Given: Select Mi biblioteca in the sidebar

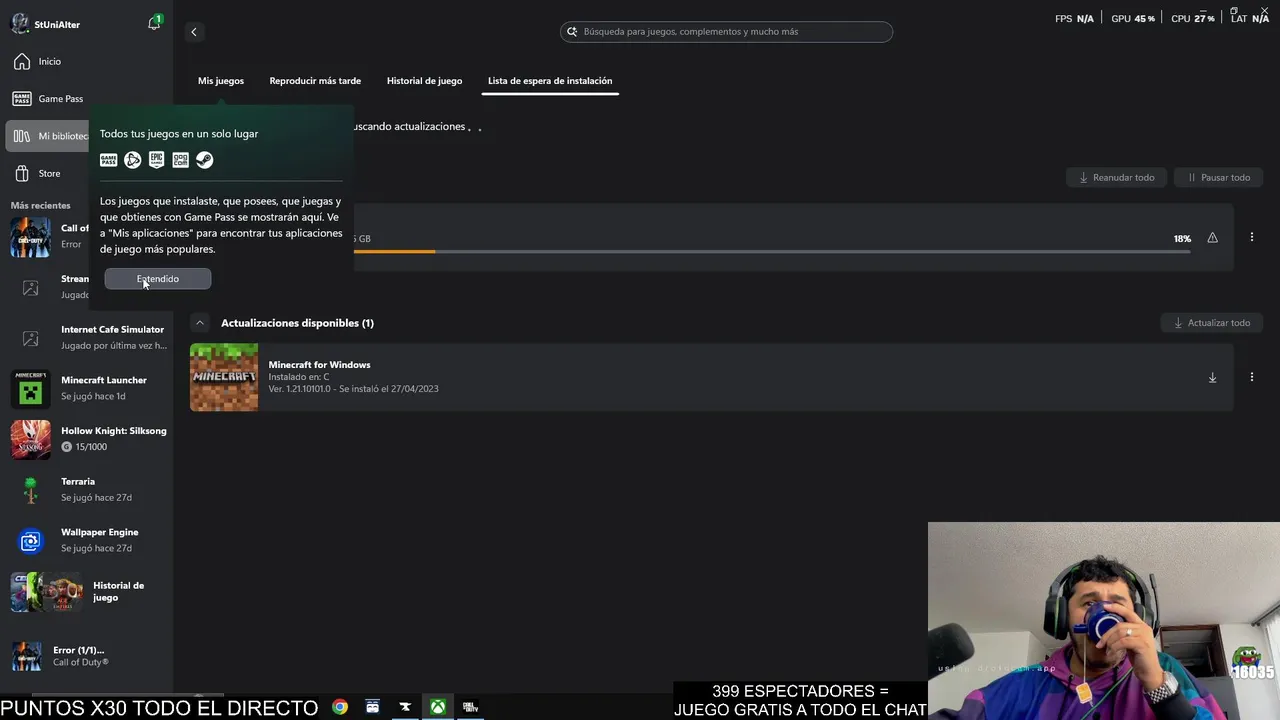Looking at the screenshot, I should [x=48, y=136].
